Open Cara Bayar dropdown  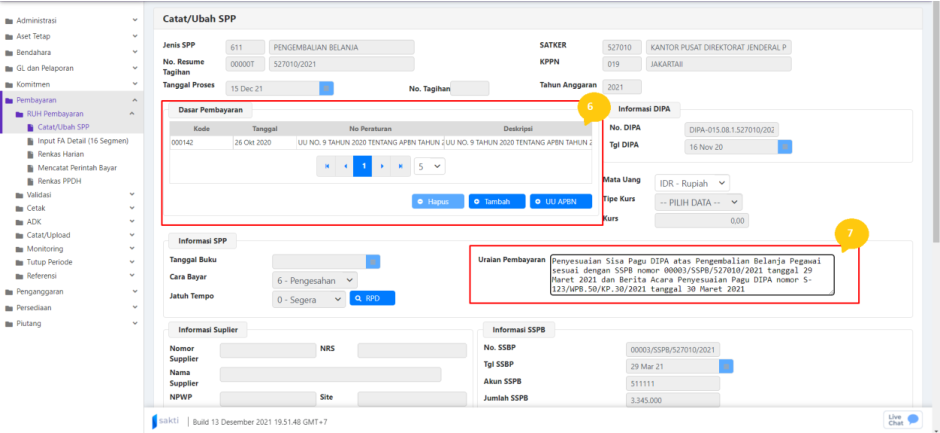click(x=314, y=280)
